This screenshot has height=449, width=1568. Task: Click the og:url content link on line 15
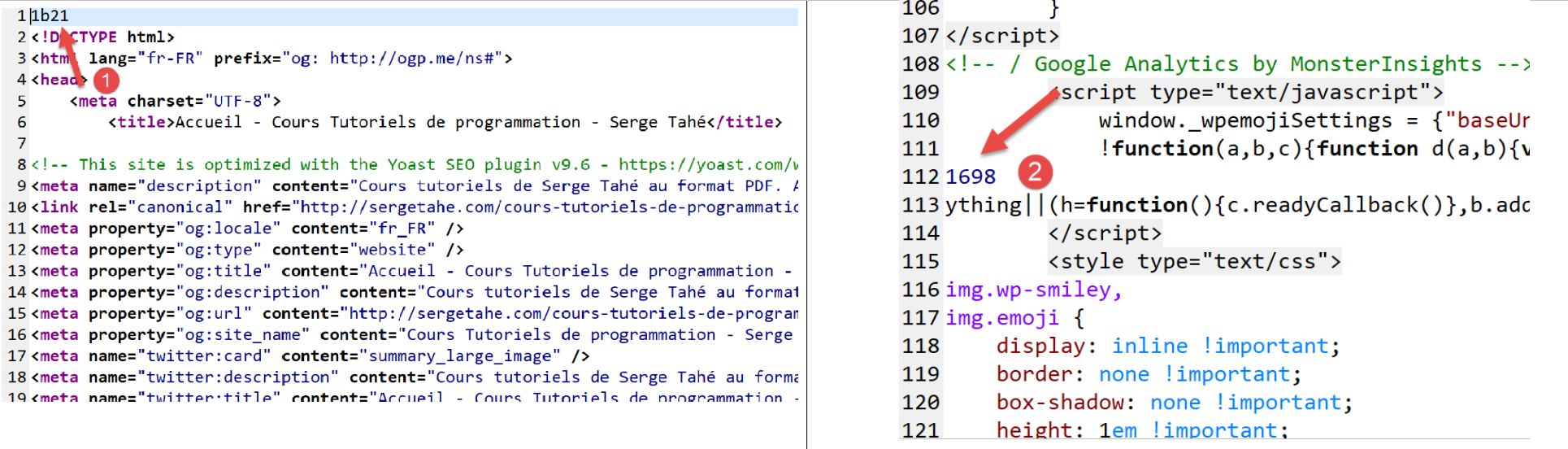569,313
